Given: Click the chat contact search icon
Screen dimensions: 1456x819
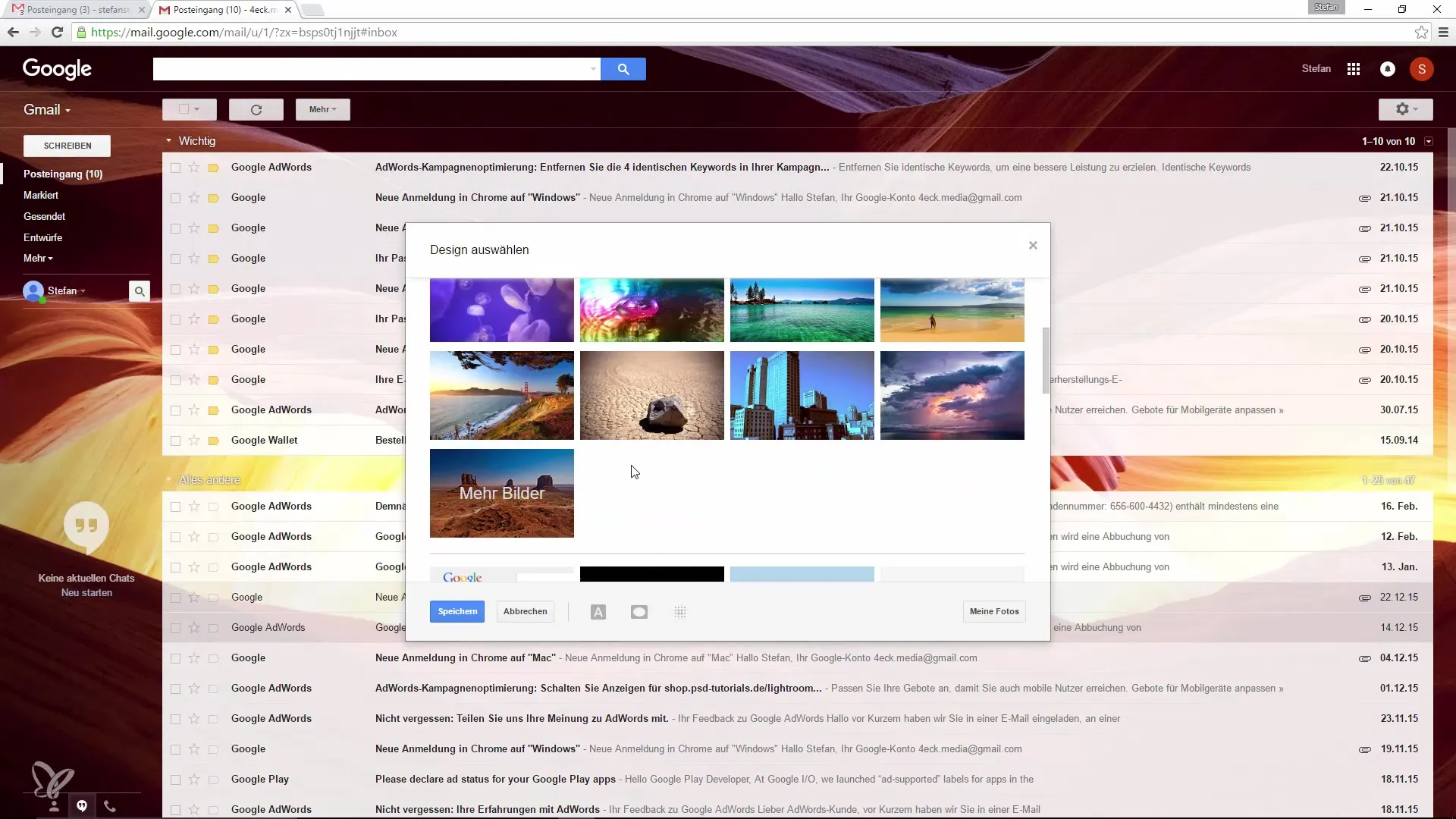Looking at the screenshot, I should (x=140, y=291).
